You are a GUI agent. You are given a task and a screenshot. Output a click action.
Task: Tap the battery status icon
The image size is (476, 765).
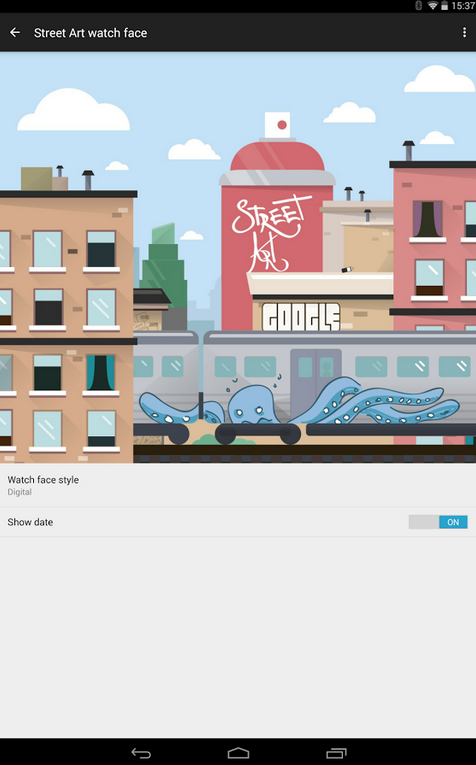444,6
